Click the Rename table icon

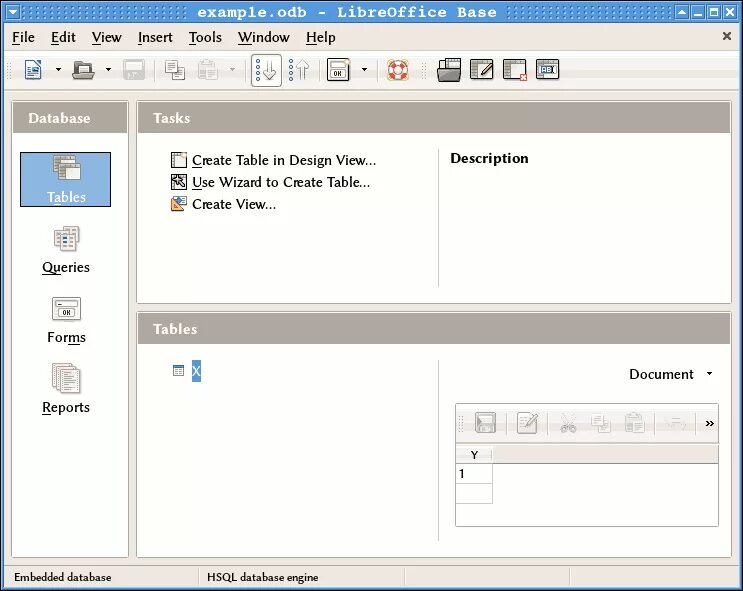(548, 70)
